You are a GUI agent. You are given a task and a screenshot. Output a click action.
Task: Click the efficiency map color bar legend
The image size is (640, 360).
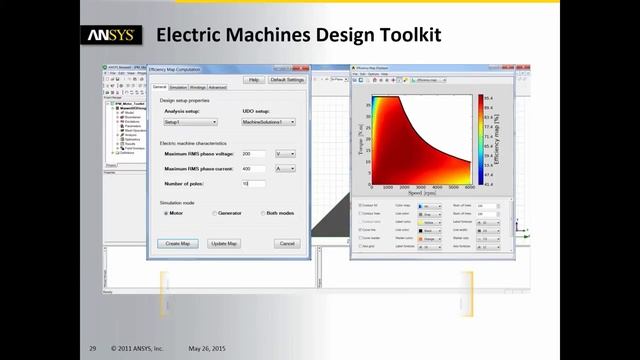[481, 140]
